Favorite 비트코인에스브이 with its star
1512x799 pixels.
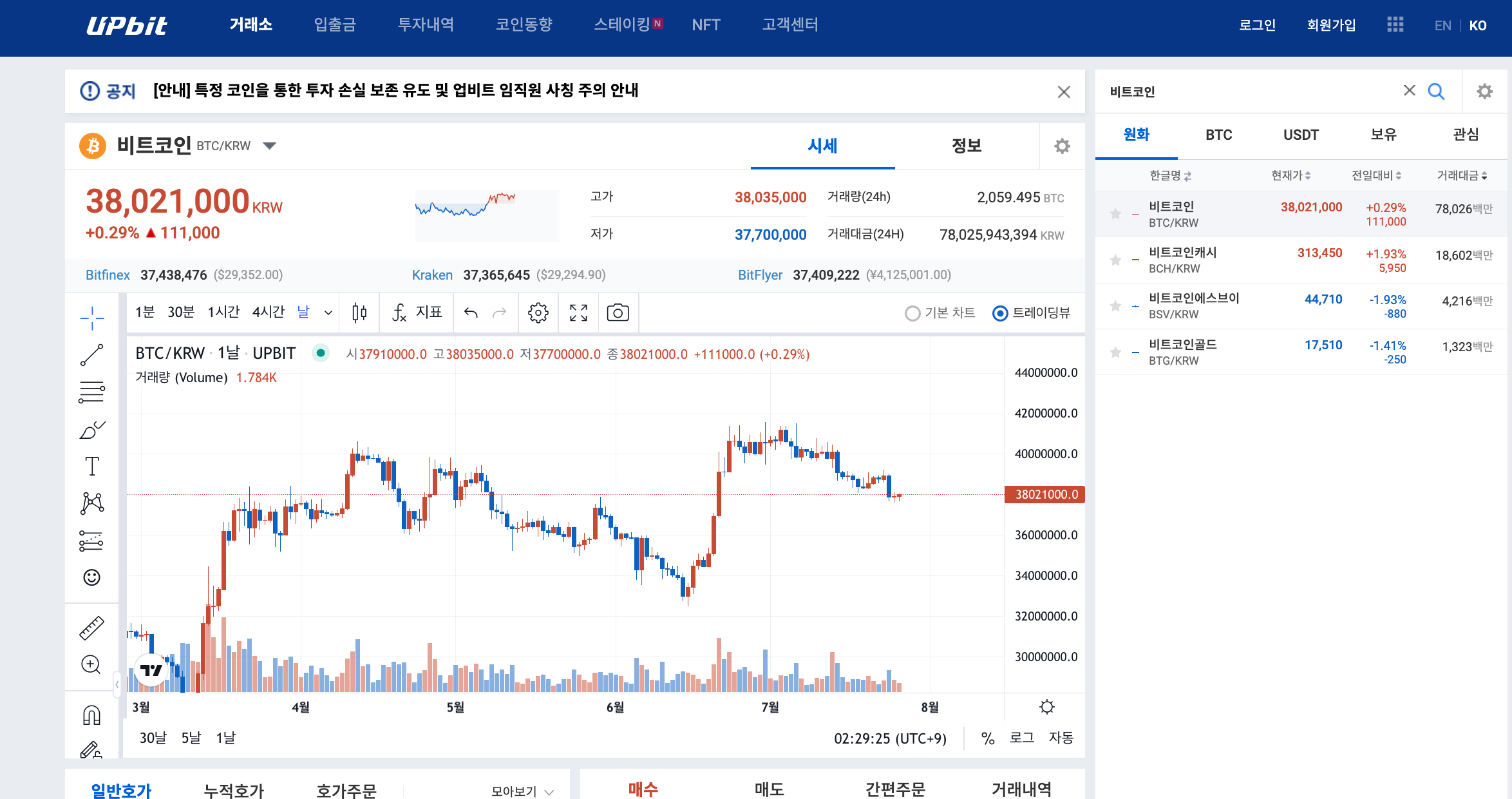1116,305
